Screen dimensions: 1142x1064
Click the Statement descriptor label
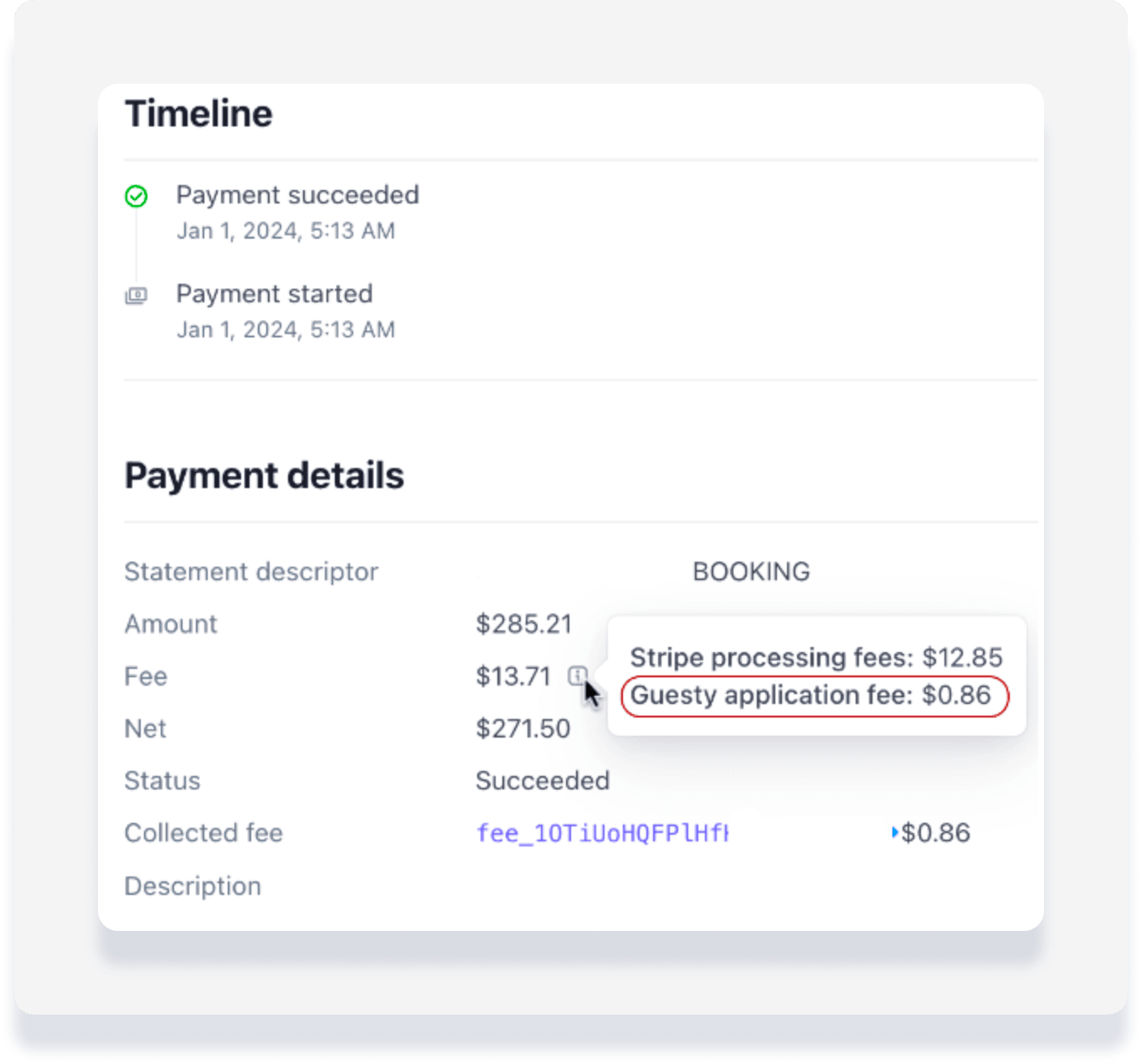click(251, 572)
